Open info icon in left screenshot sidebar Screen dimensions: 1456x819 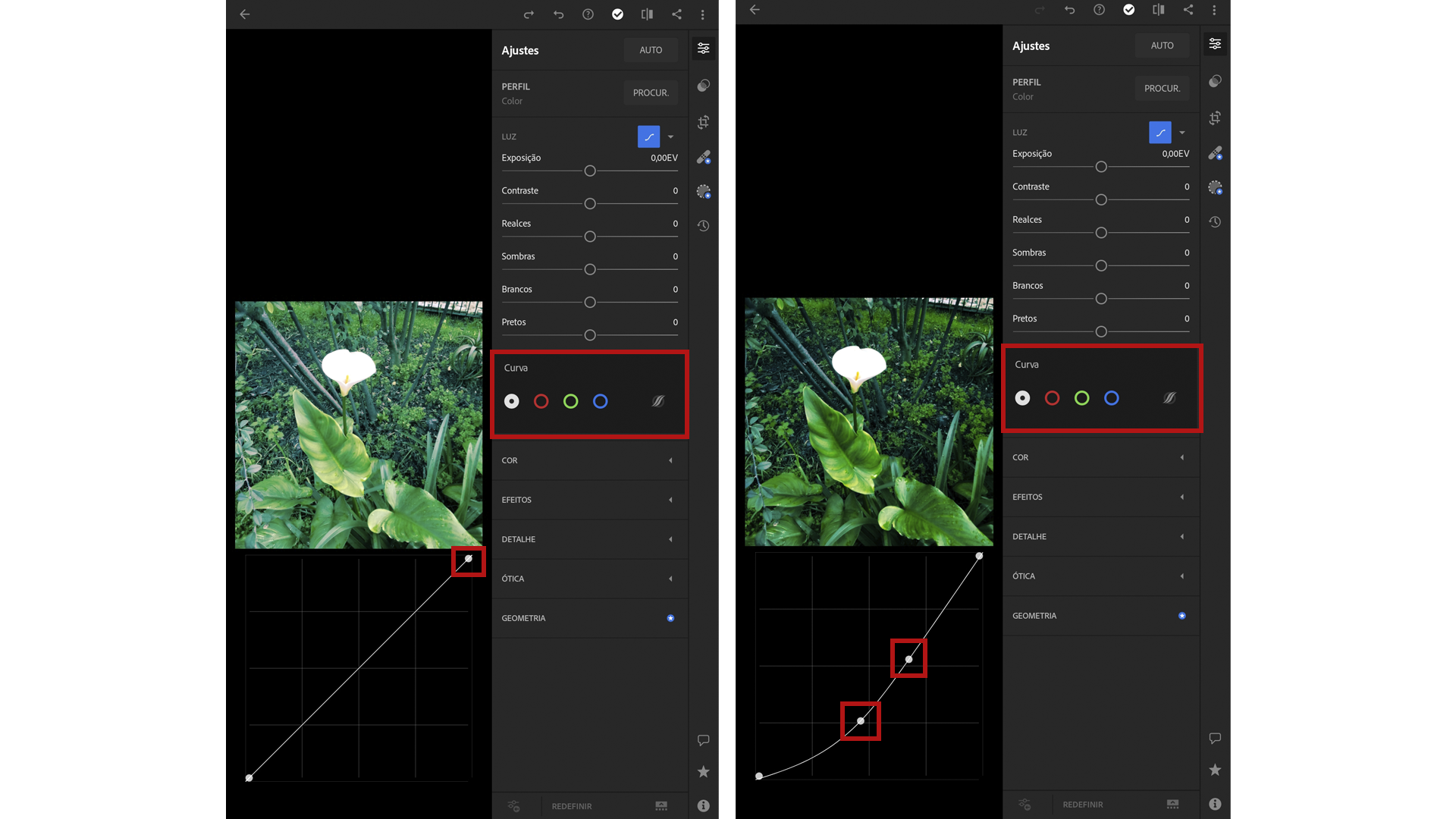coord(704,806)
